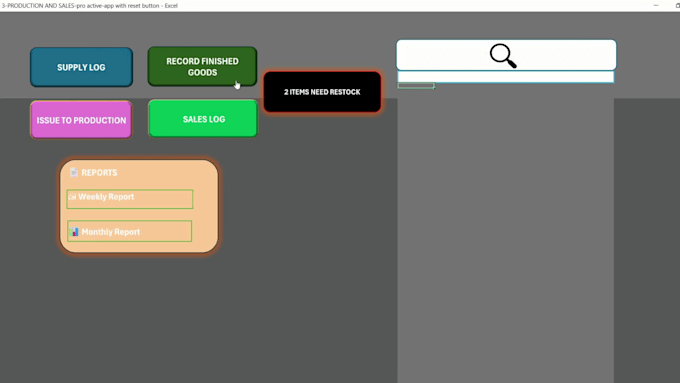Open the Weekly Report link
The height and width of the screenshot is (383, 680).
coord(130,199)
